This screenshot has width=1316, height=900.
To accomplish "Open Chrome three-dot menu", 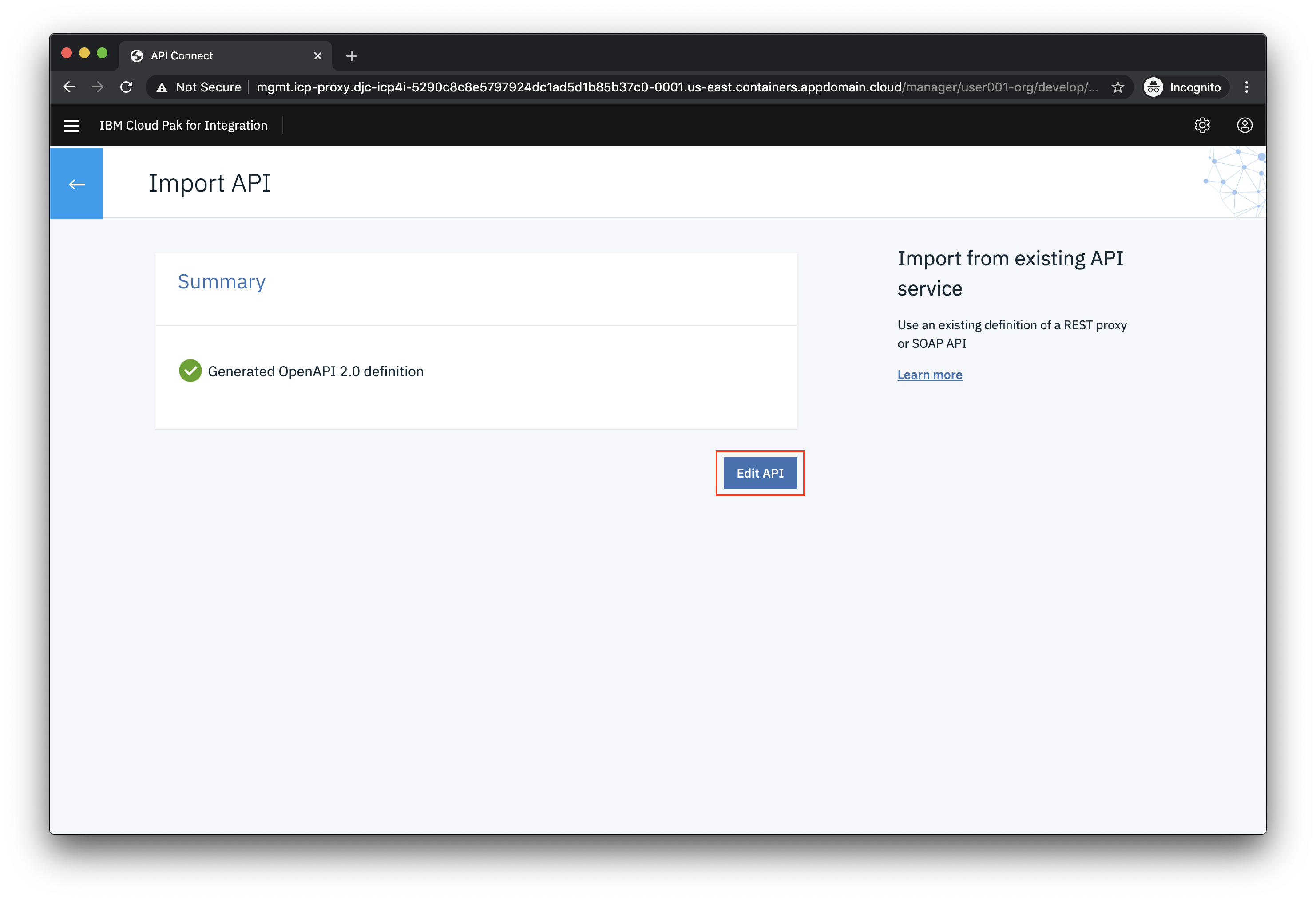I will (x=1246, y=87).
